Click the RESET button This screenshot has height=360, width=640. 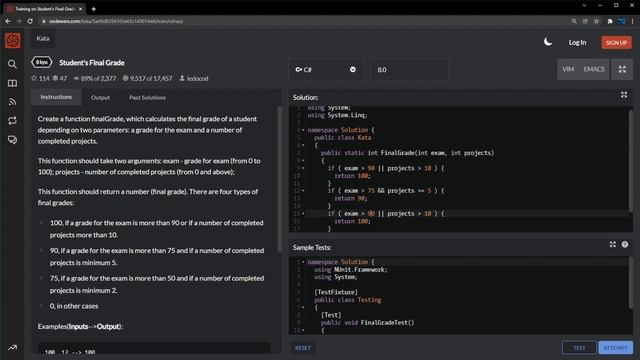click(x=302, y=348)
